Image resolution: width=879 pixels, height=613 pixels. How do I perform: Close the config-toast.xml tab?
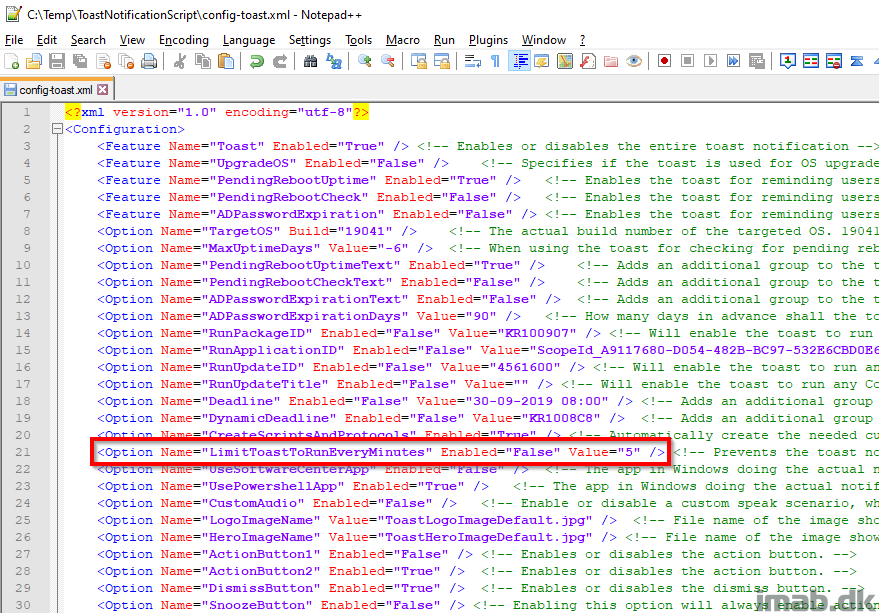coord(103,90)
